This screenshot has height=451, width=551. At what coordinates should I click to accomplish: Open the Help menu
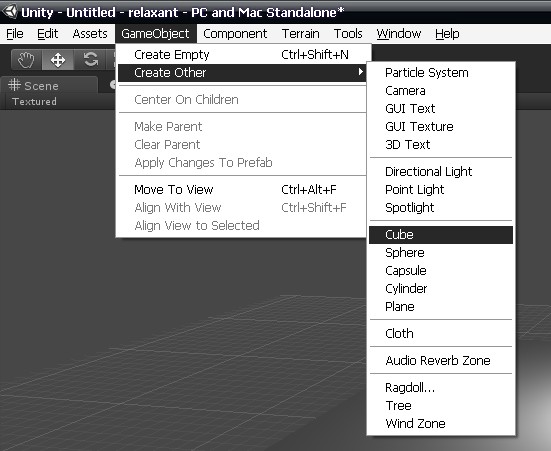click(x=447, y=34)
